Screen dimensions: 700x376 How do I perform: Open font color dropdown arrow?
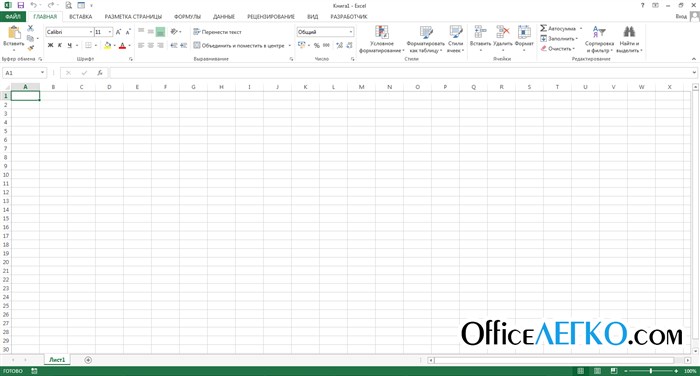pos(129,45)
